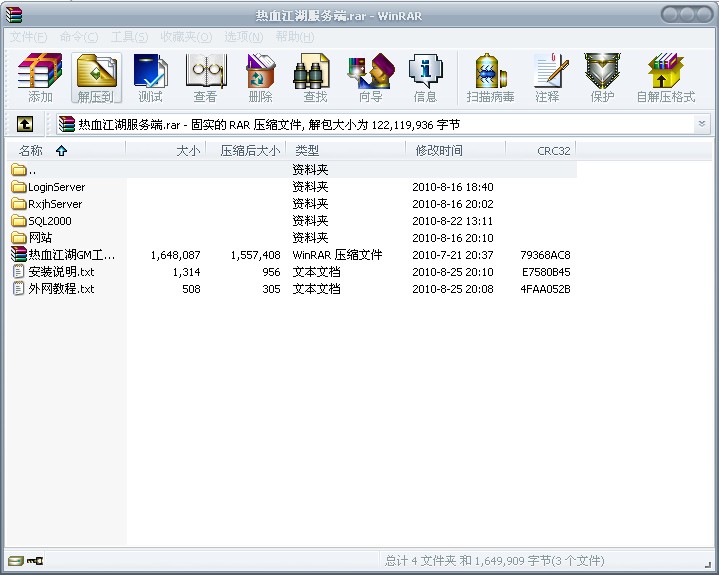
Task: Open the 查看 (View) toolbar tool
Action: tap(205, 78)
